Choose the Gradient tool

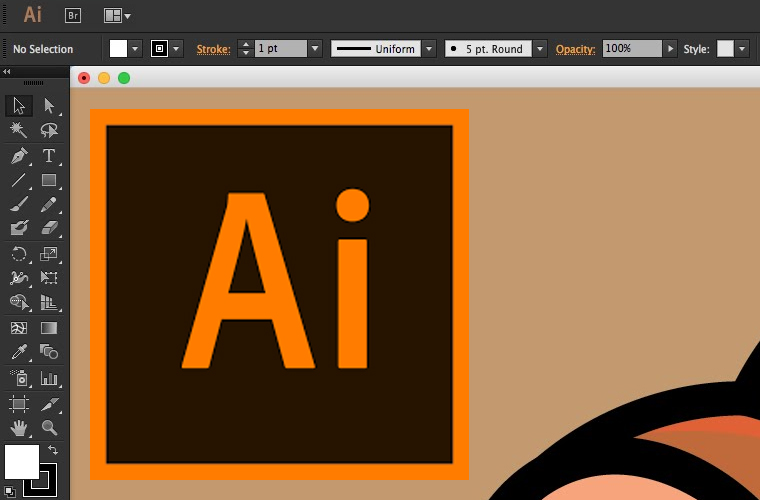point(49,328)
